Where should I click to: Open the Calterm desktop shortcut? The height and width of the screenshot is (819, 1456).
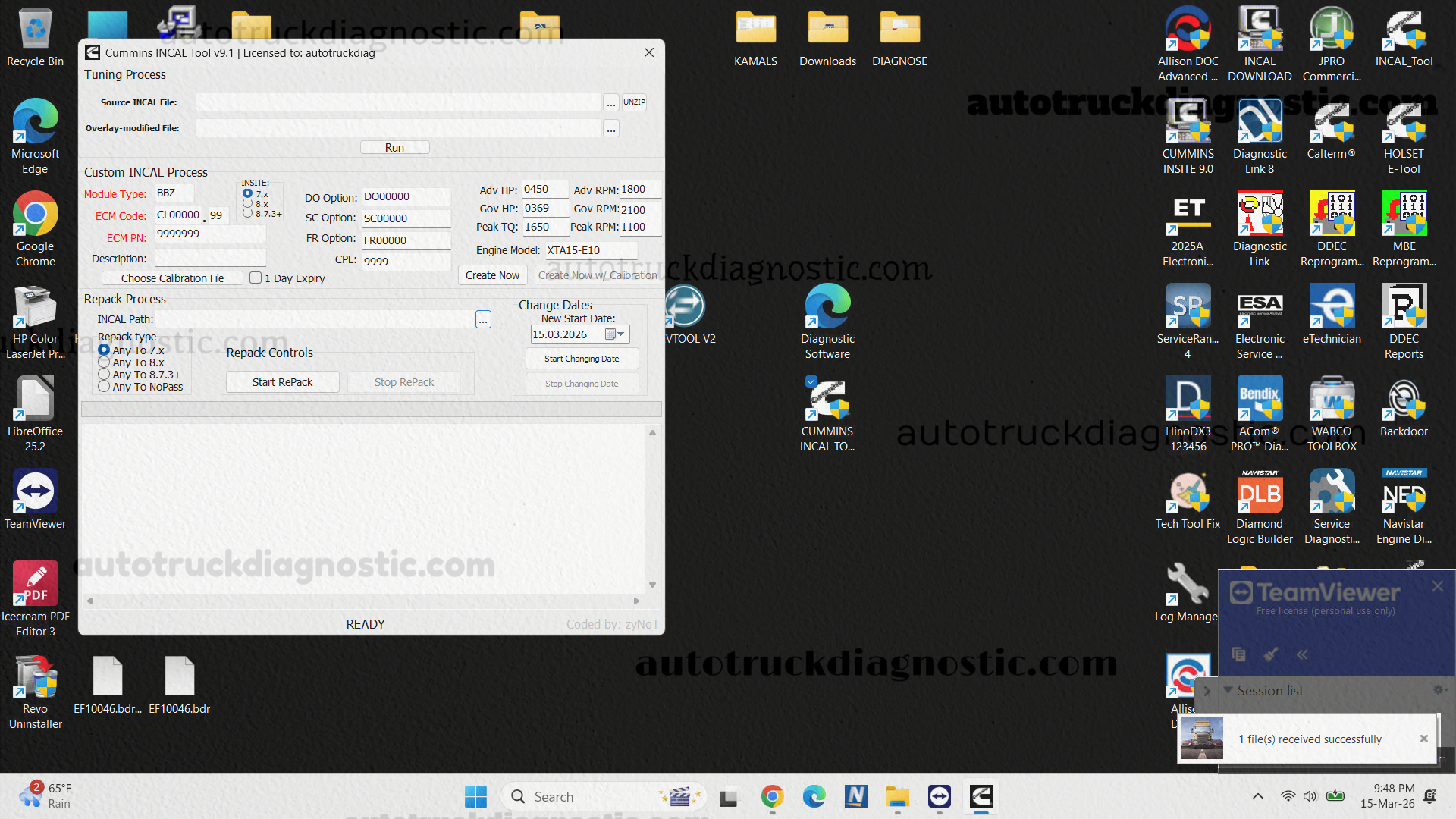tap(1332, 130)
